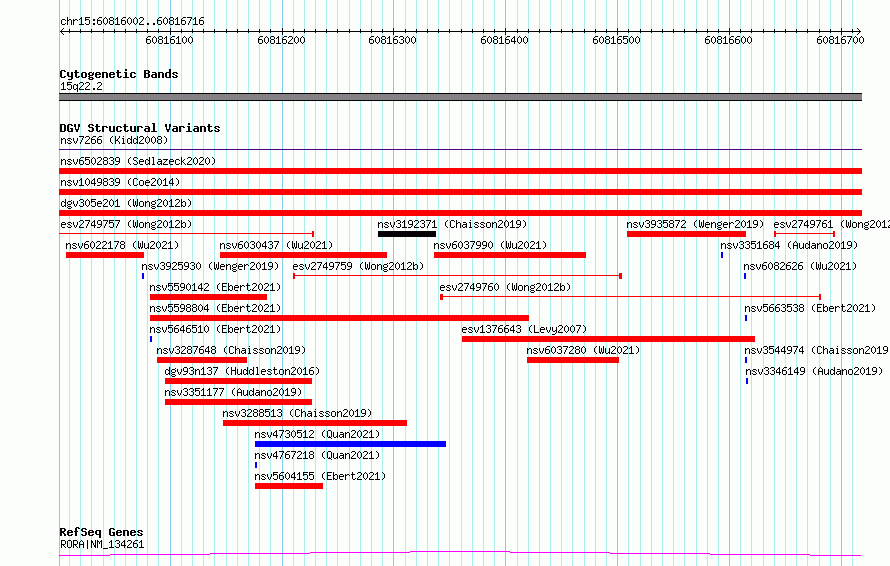
Task: Open nsv3346149 (Audano2019) label
Action: coord(814,371)
